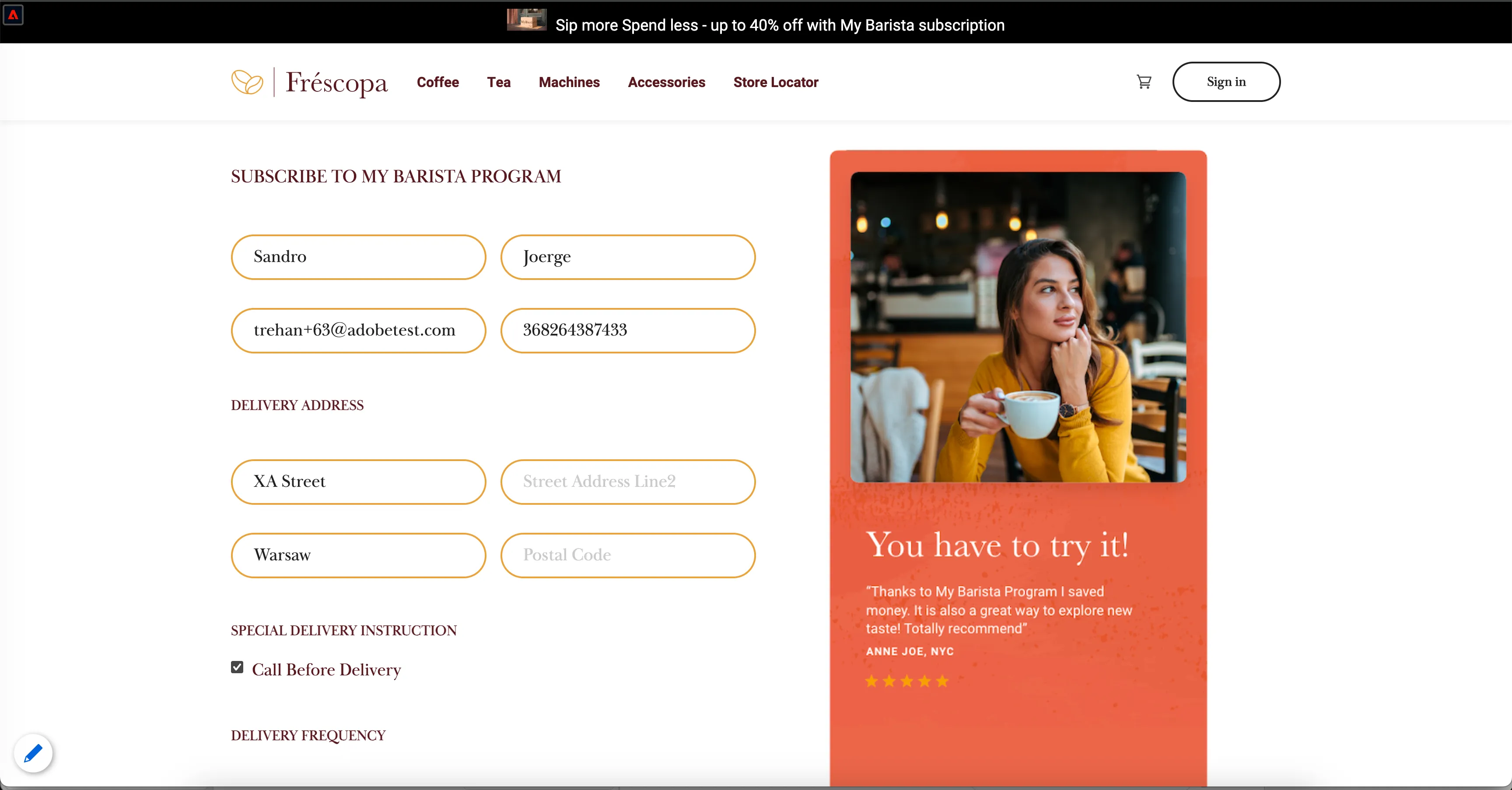Focus the last name field containing Joerge
The width and height of the screenshot is (1512, 790).
(x=628, y=257)
